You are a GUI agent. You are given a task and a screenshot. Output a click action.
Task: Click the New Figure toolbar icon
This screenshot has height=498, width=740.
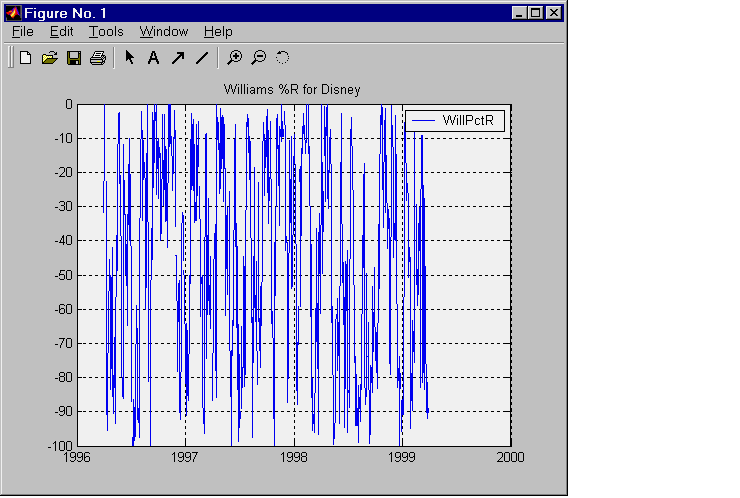[x=26, y=58]
